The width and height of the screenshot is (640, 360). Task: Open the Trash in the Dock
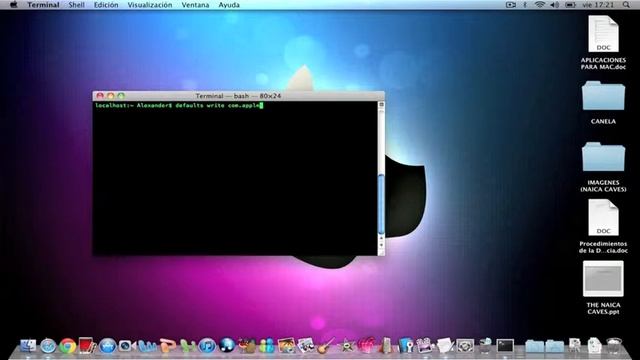tap(614, 345)
